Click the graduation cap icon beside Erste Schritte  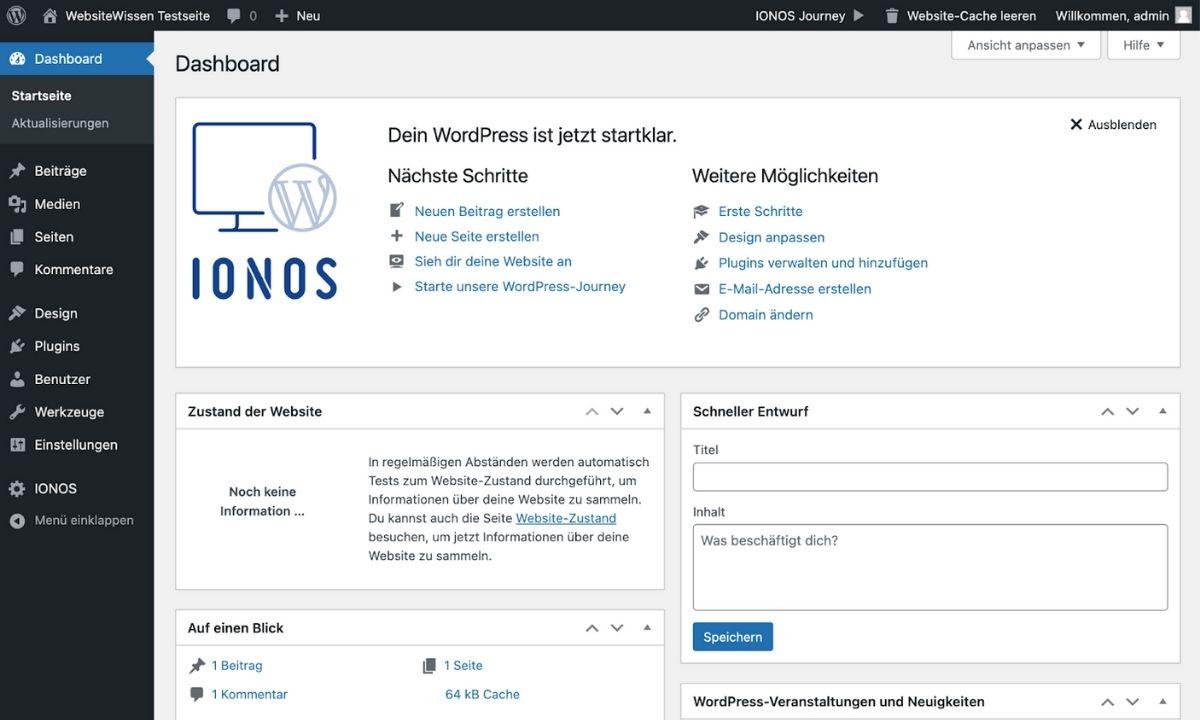click(701, 212)
